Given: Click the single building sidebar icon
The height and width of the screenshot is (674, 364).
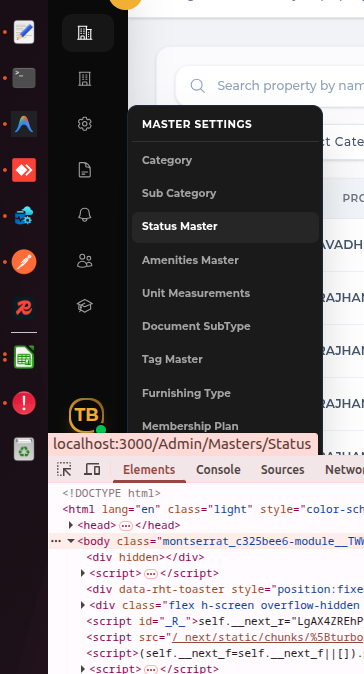Looking at the screenshot, I should tap(85, 79).
